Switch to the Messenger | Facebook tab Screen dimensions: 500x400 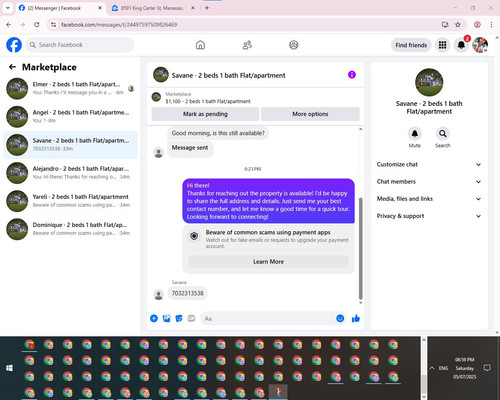[x=60, y=8]
